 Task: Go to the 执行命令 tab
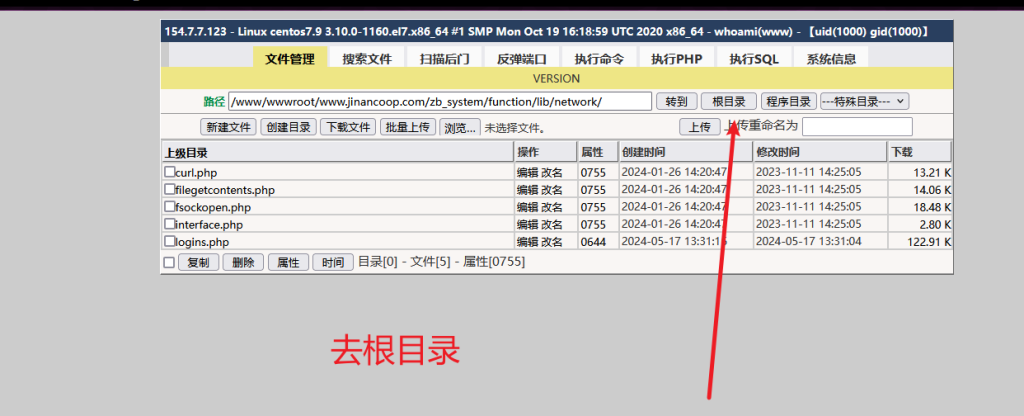coord(599,59)
